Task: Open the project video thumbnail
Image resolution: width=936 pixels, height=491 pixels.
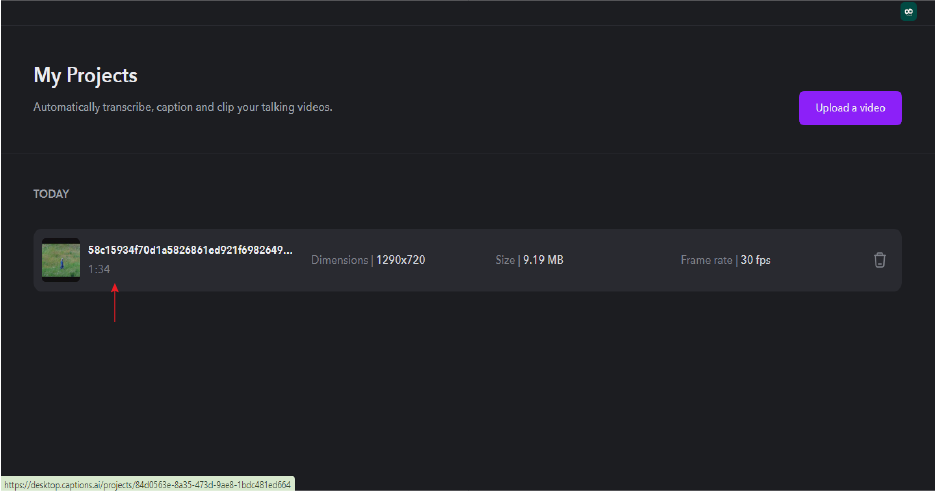Action: click(x=61, y=260)
